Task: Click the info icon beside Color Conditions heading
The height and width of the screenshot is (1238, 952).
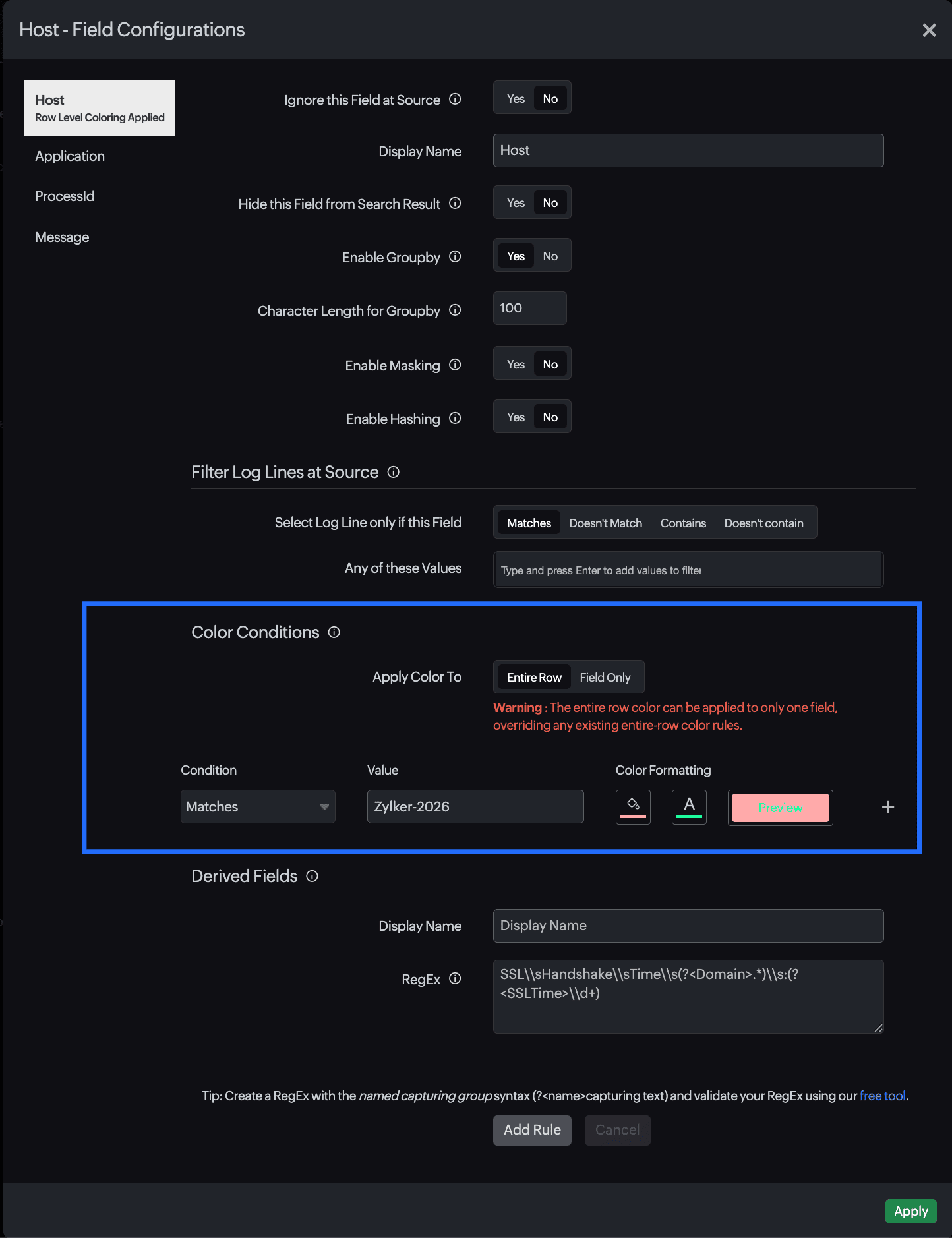Action: click(334, 632)
